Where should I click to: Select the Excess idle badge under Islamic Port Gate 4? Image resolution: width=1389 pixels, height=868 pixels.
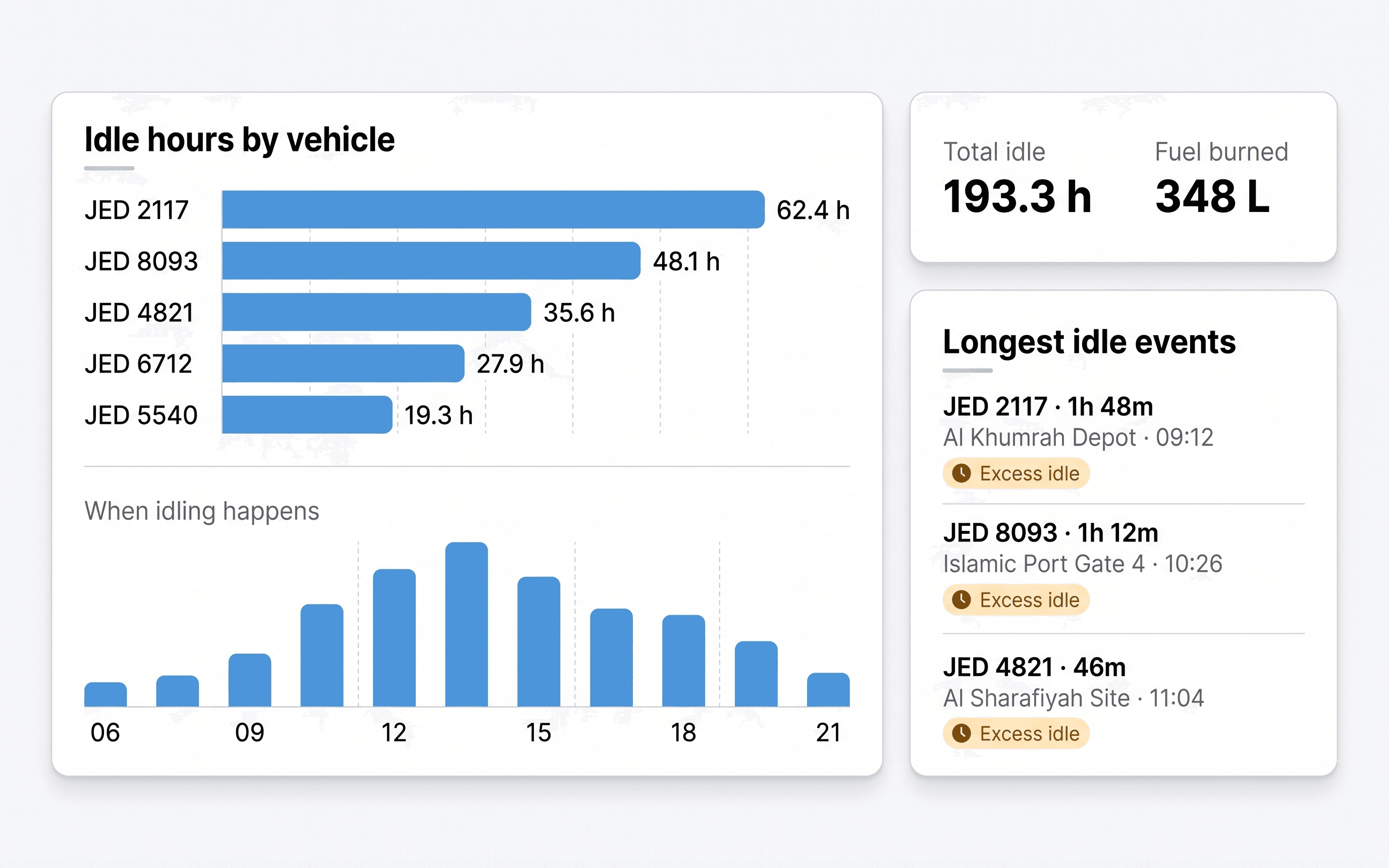pyautogui.click(x=1016, y=600)
